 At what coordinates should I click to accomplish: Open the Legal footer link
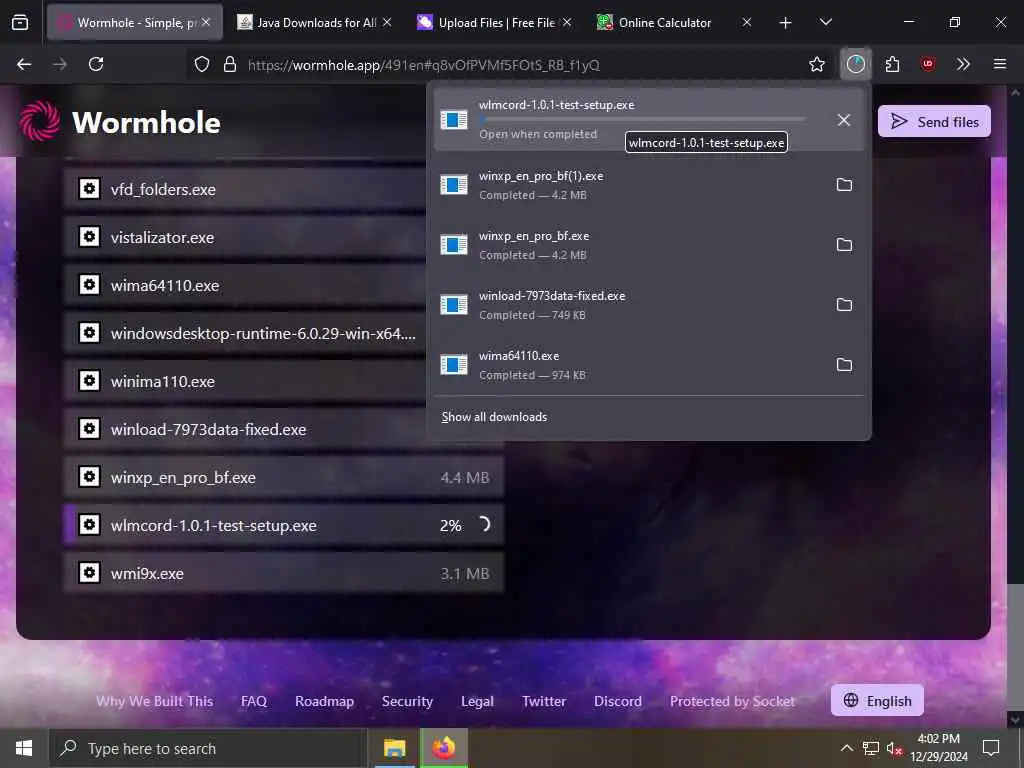pyautogui.click(x=477, y=701)
